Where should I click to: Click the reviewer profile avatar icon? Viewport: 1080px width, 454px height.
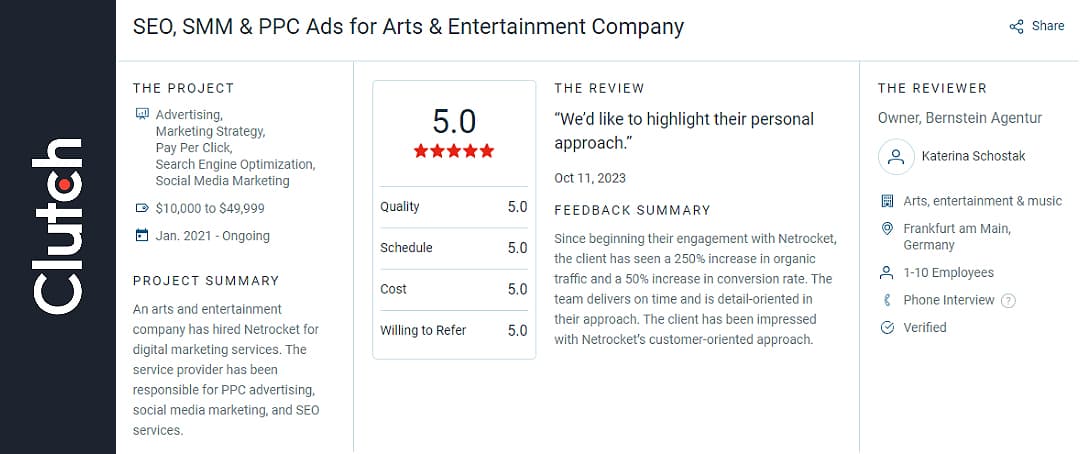click(896, 156)
